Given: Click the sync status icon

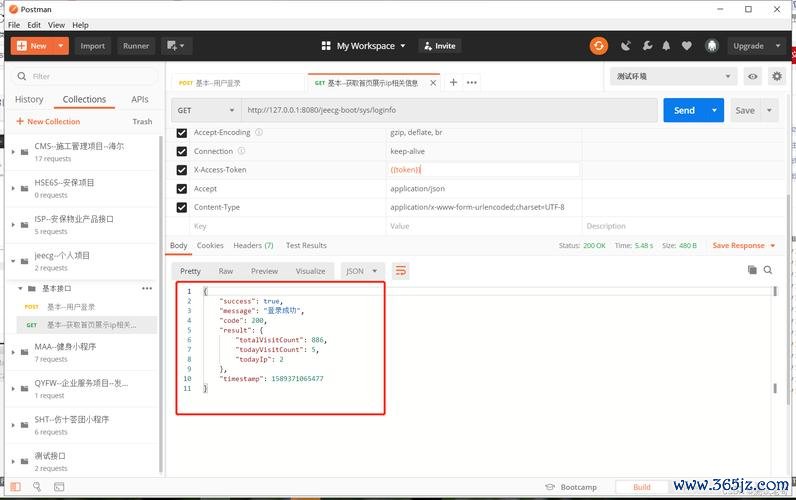Looking at the screenshot, I should coord(599,46).
